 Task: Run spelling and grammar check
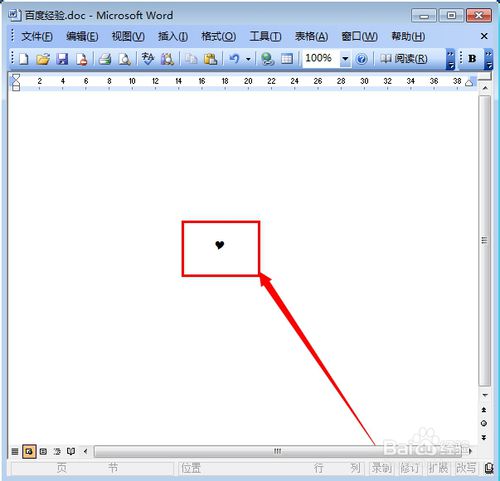(x=148, y=59)
